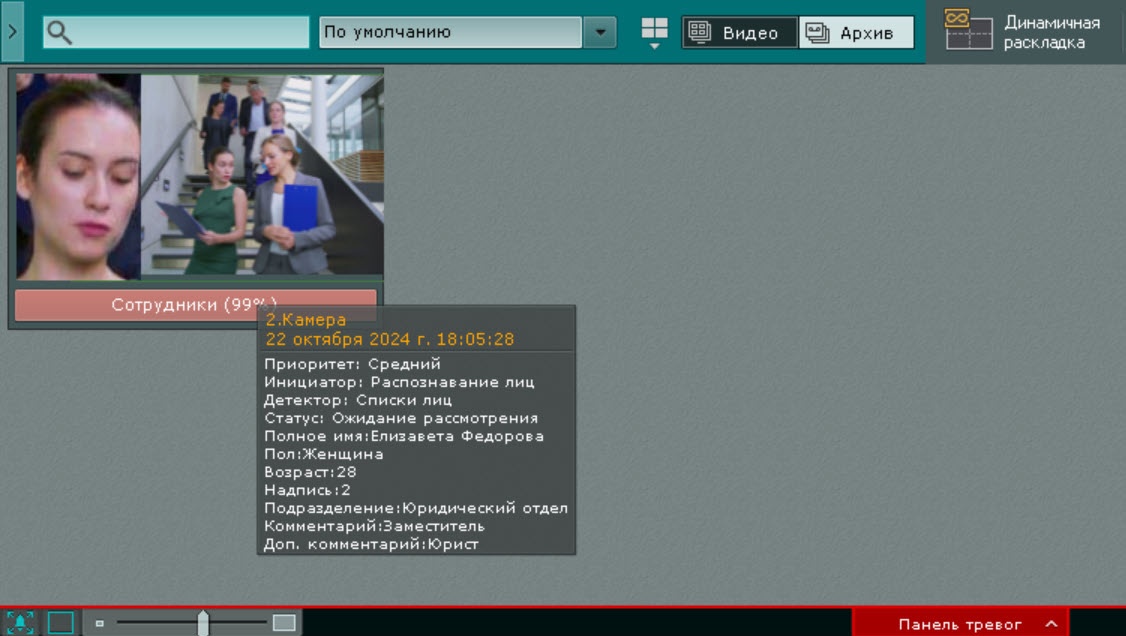
Task: Switch to the Видео tab
Action: [739, 33]
